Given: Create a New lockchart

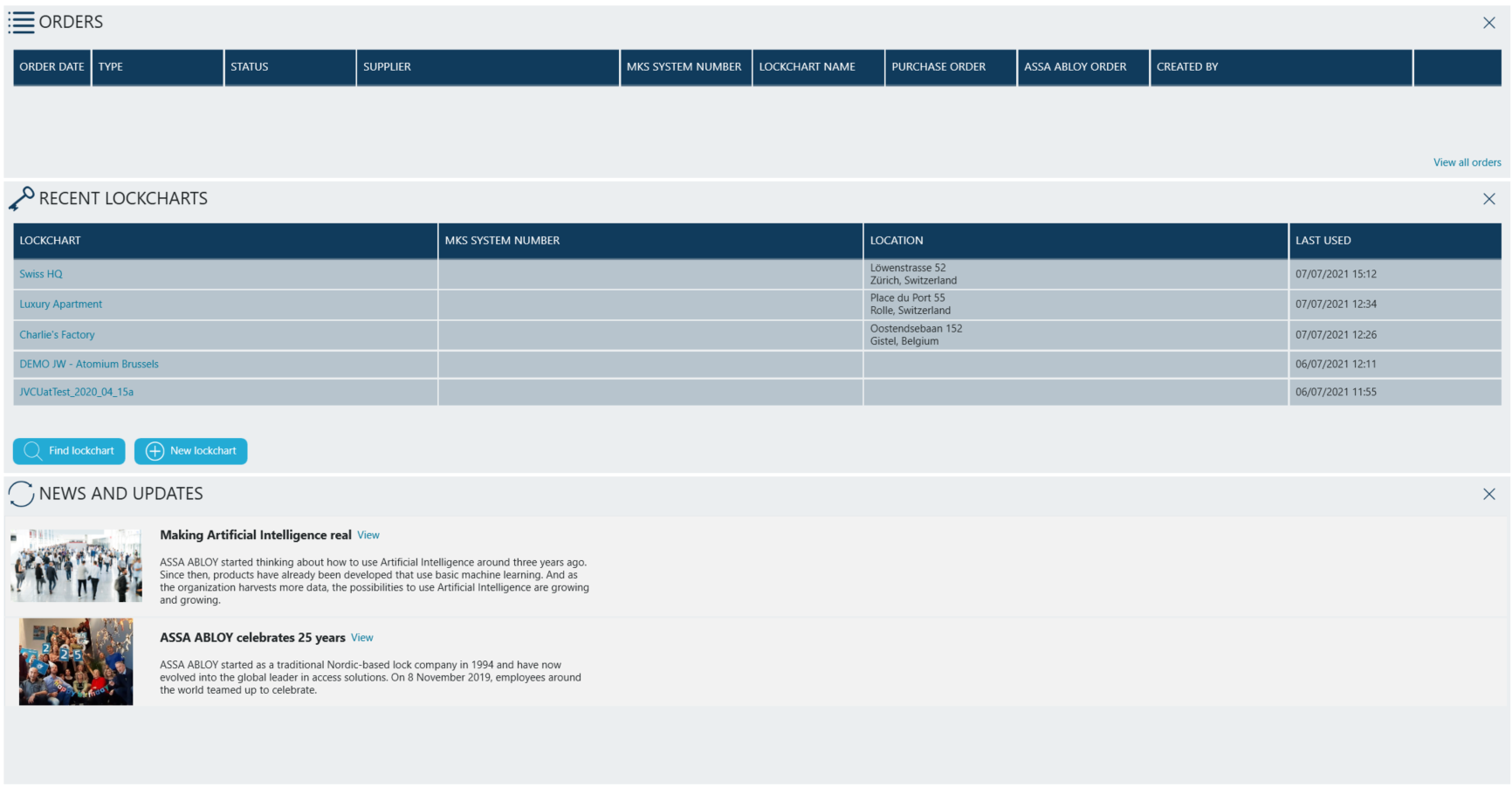Looking at the screenshot, I should click(191, 451).
